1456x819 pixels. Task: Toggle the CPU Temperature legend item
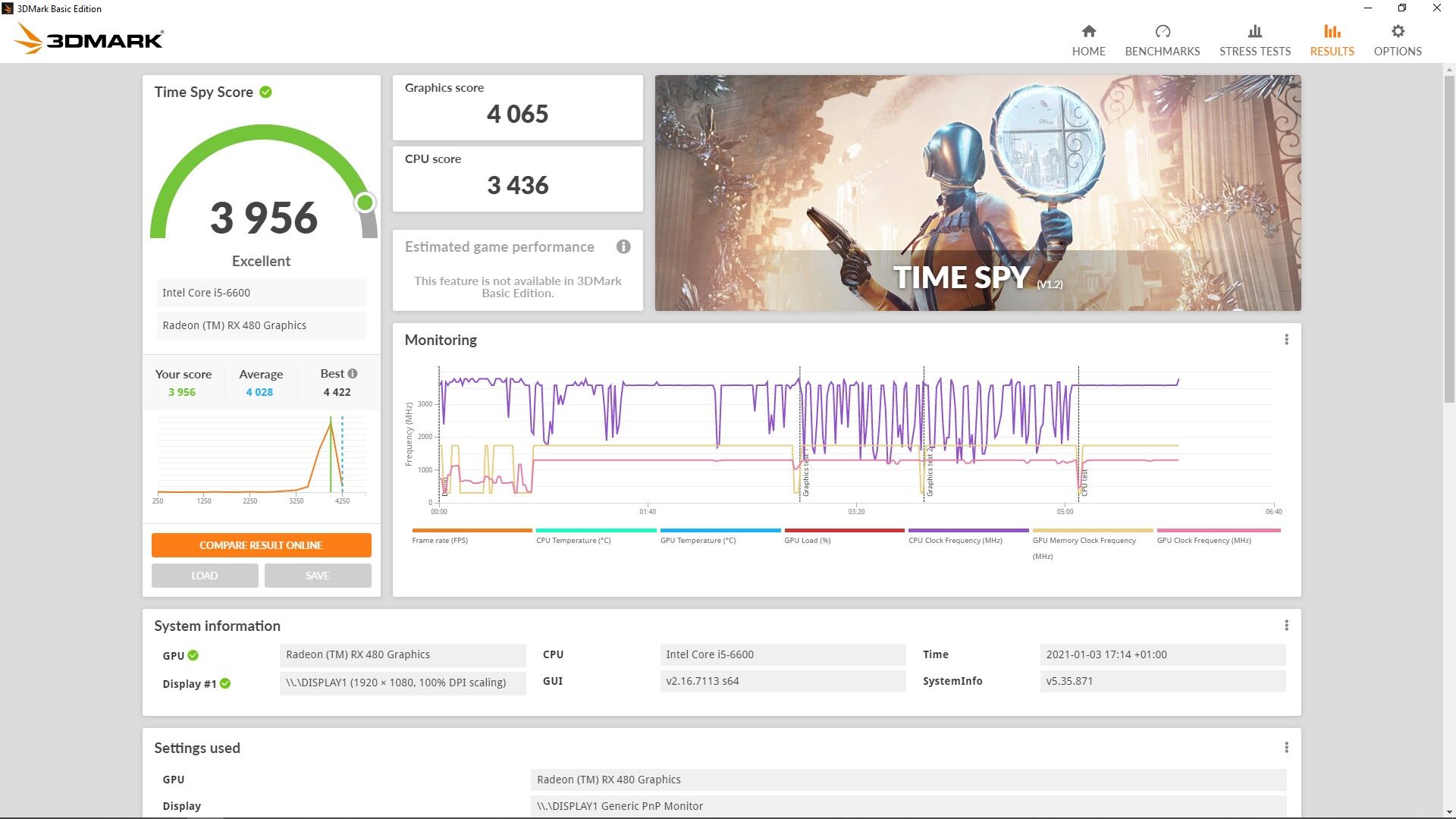[x=595, y=537]
